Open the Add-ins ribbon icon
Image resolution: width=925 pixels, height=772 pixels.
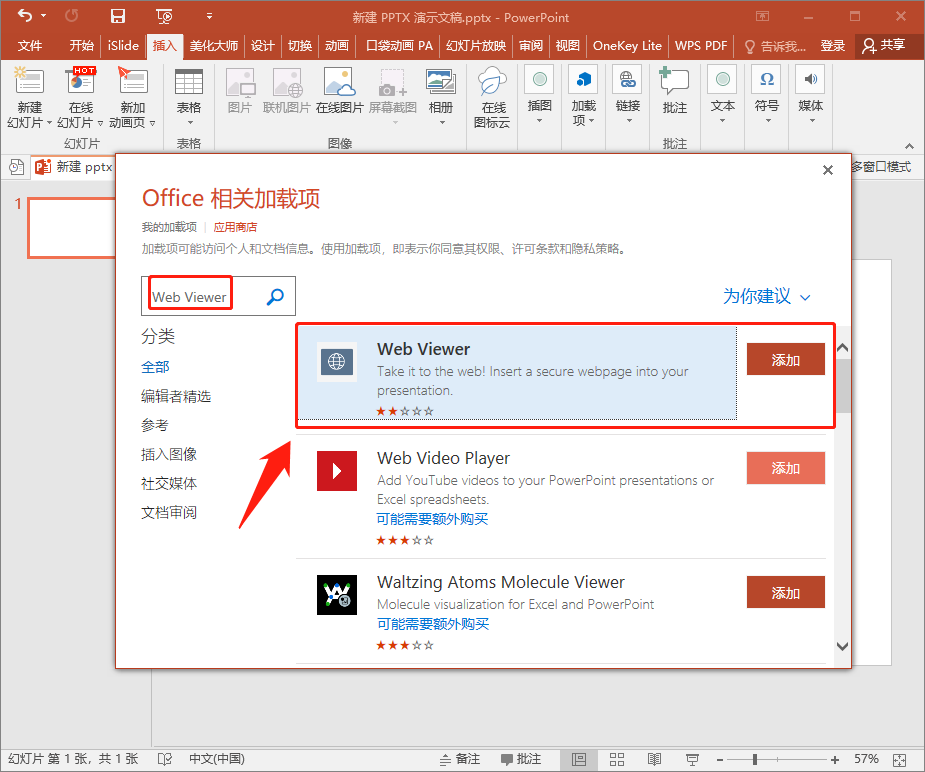pos(583,80)
